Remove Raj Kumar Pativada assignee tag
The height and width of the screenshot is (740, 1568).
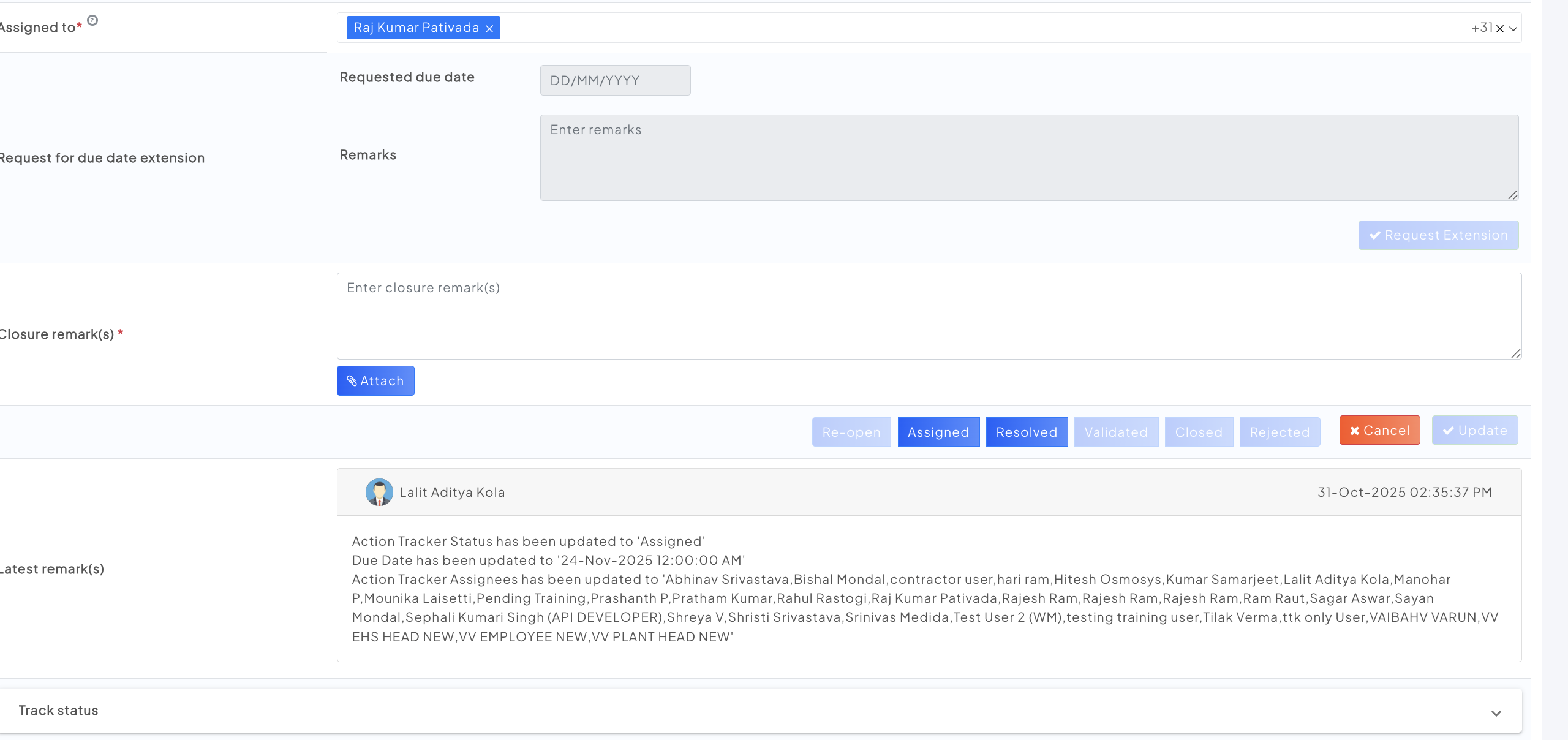point(489,28)
